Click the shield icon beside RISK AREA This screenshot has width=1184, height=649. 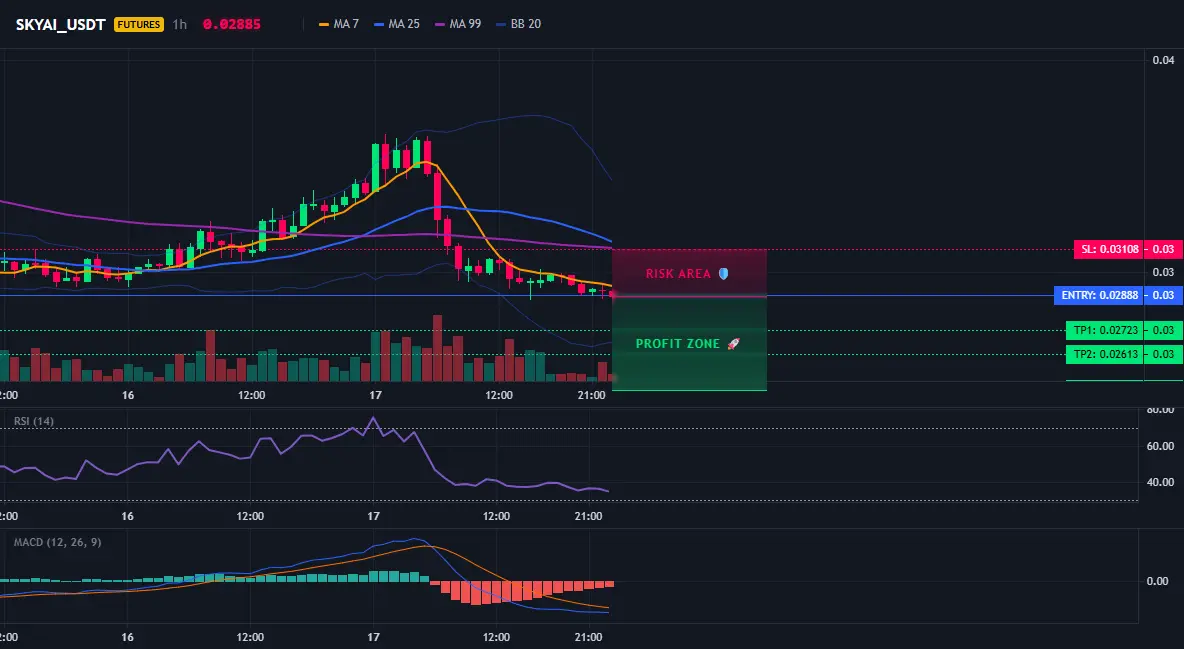(x=723, y=274)
